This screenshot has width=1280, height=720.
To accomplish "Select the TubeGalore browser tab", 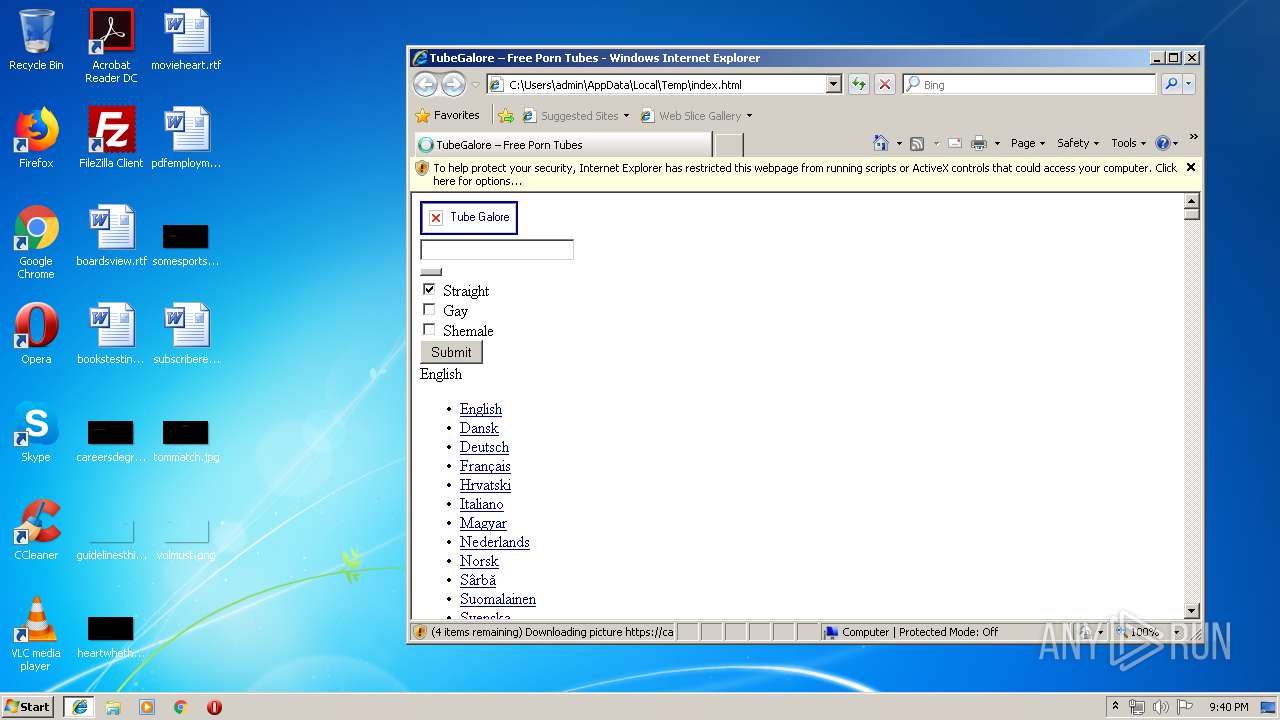I will click(x=563, y=145).
